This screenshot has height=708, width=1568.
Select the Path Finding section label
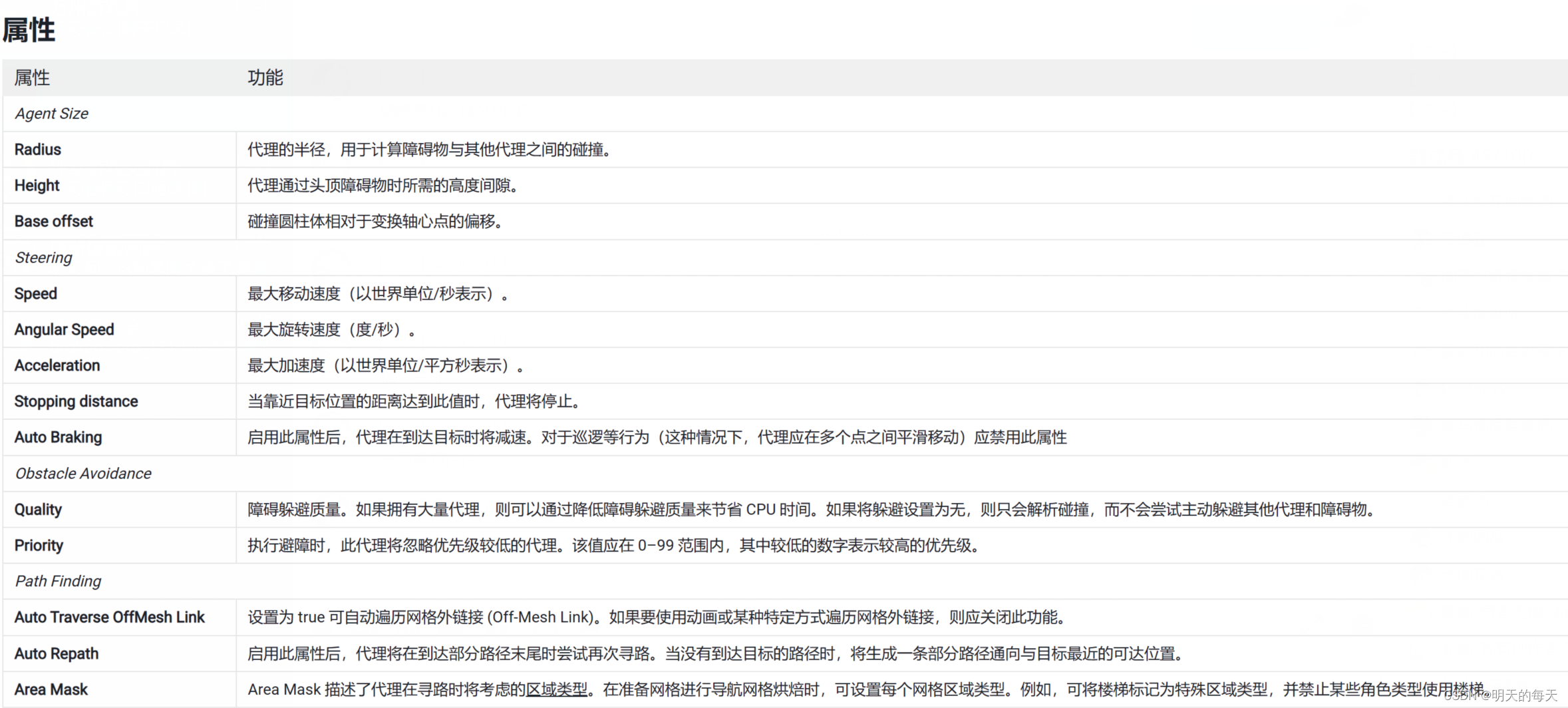click(x=58, y=582)
